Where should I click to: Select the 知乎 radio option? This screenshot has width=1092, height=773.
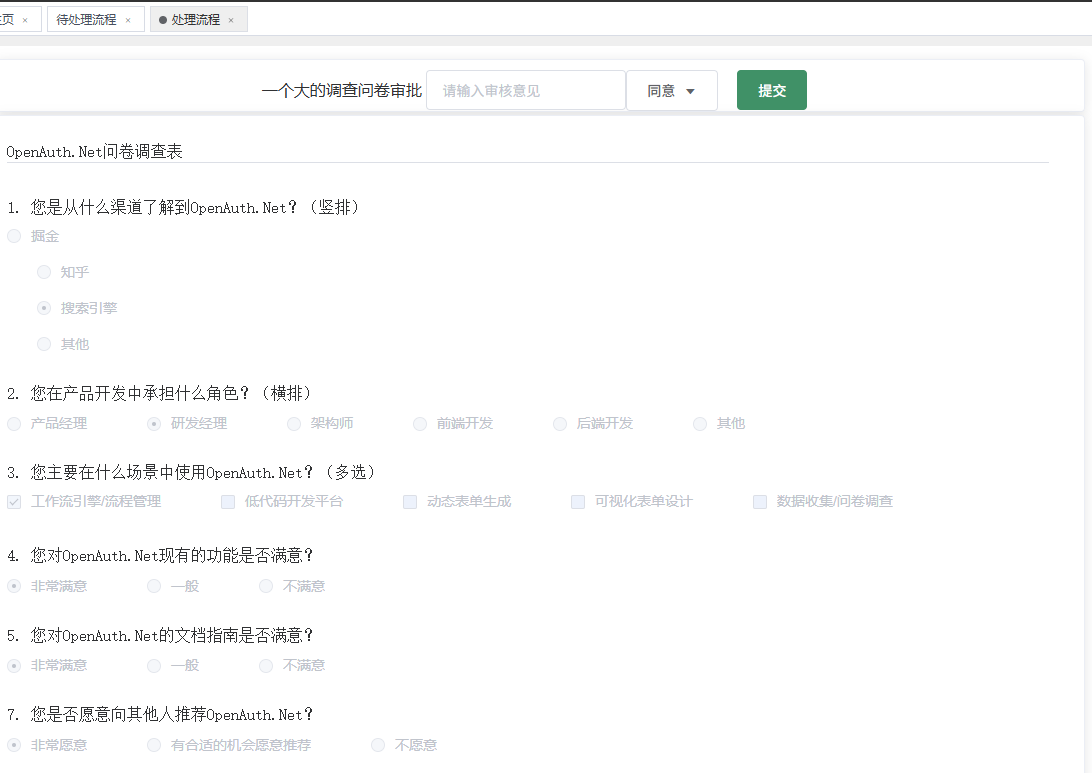pyautogui.click(x=44, y=272)
